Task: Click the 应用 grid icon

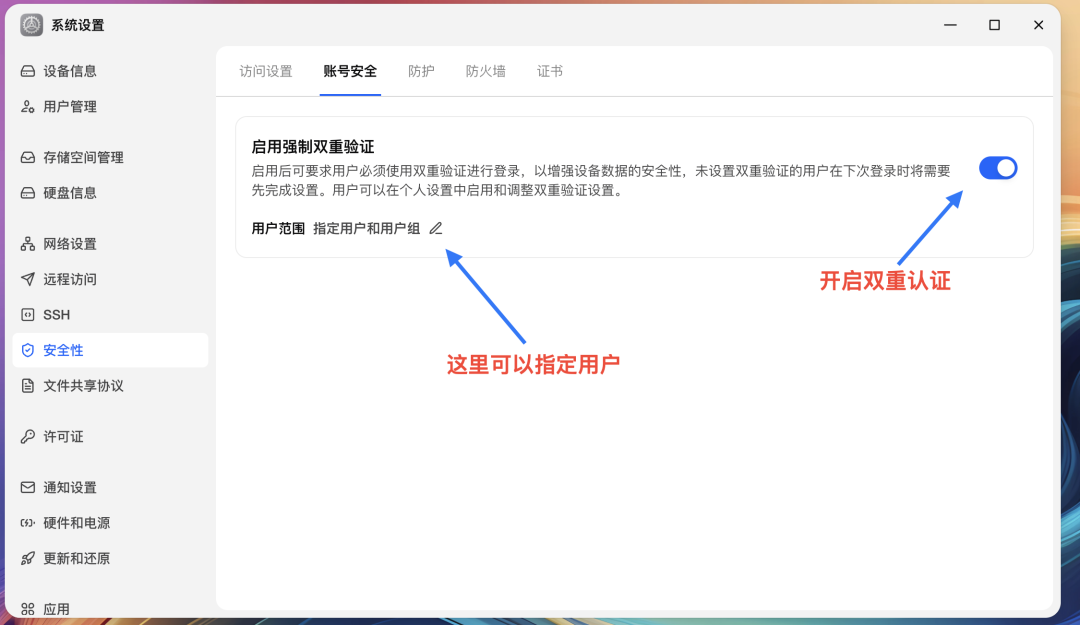Action: (28, 609)
